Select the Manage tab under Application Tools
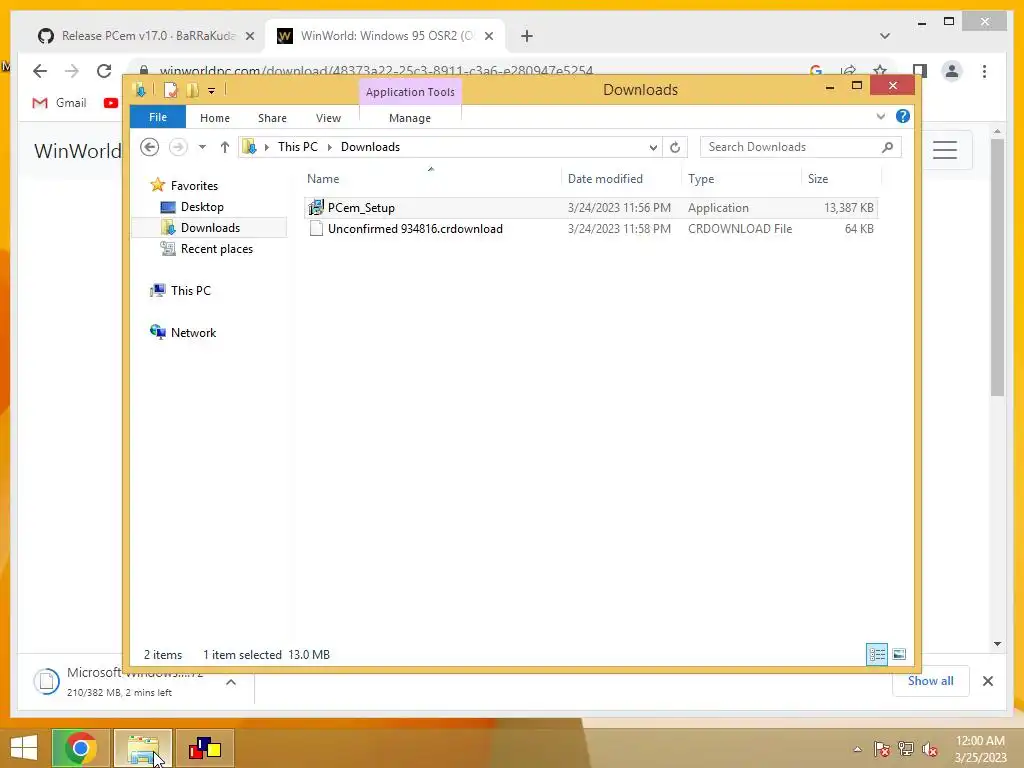1024x768 pixels. click(x=410, y=118)
